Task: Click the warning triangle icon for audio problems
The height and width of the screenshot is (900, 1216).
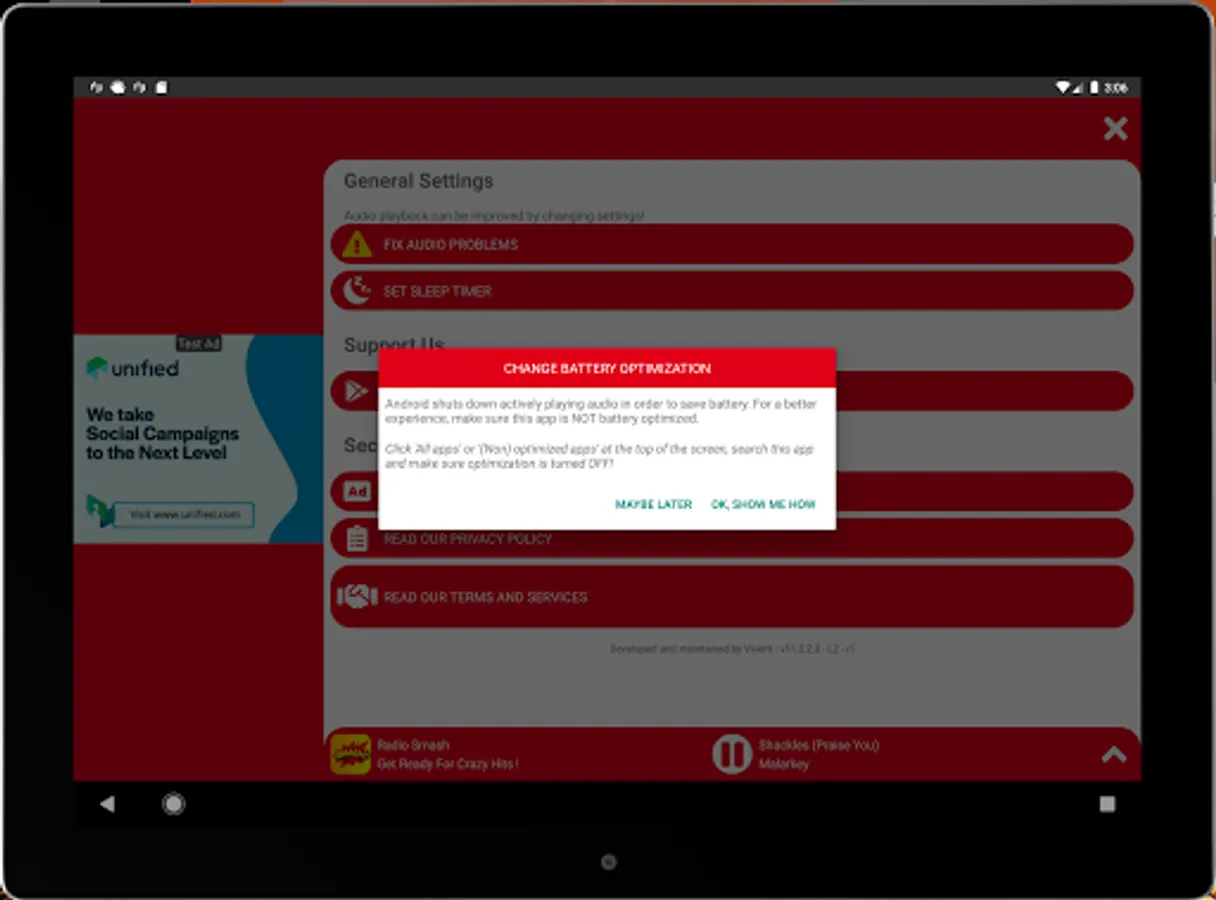Action: 357,243
